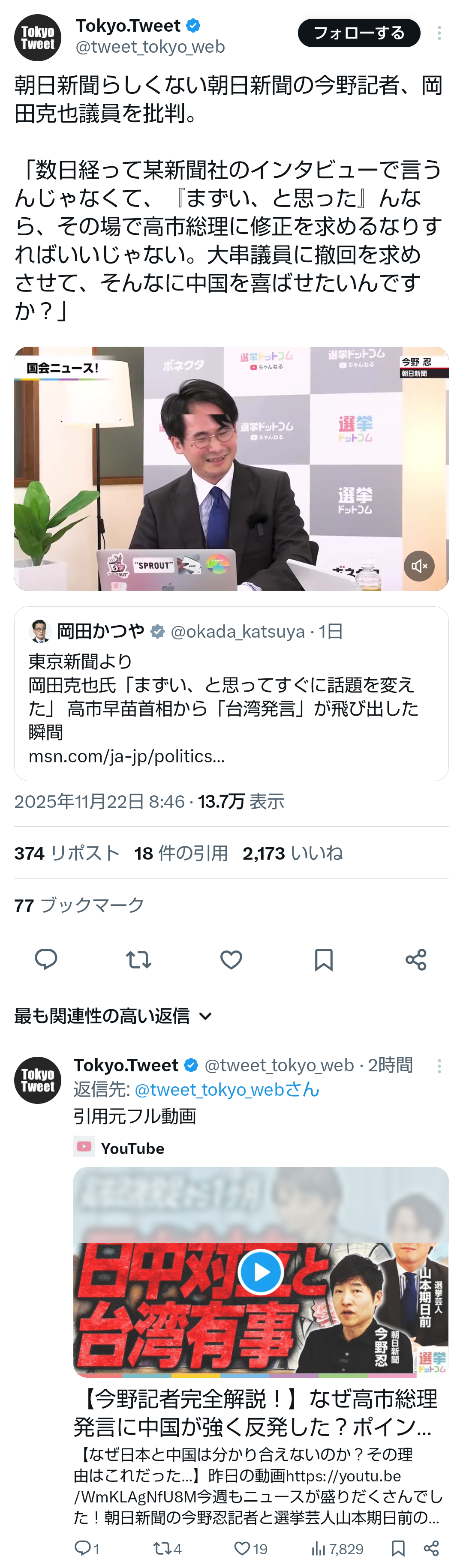
Task: Click the フォローする follow button
Action: [359, 33]
